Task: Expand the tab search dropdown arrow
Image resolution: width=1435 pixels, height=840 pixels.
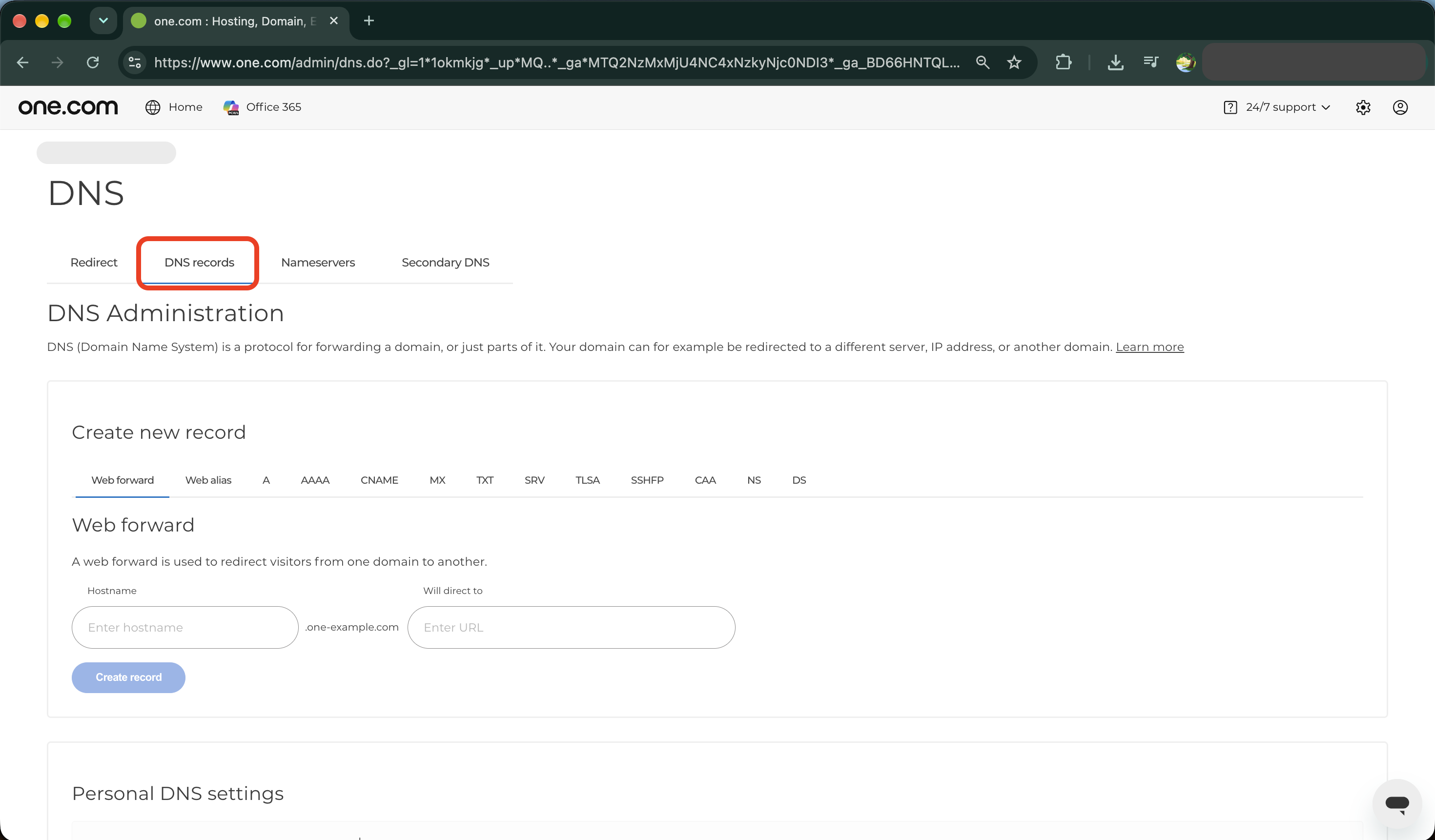Action: pyautogui.click(x=103, y=21)
